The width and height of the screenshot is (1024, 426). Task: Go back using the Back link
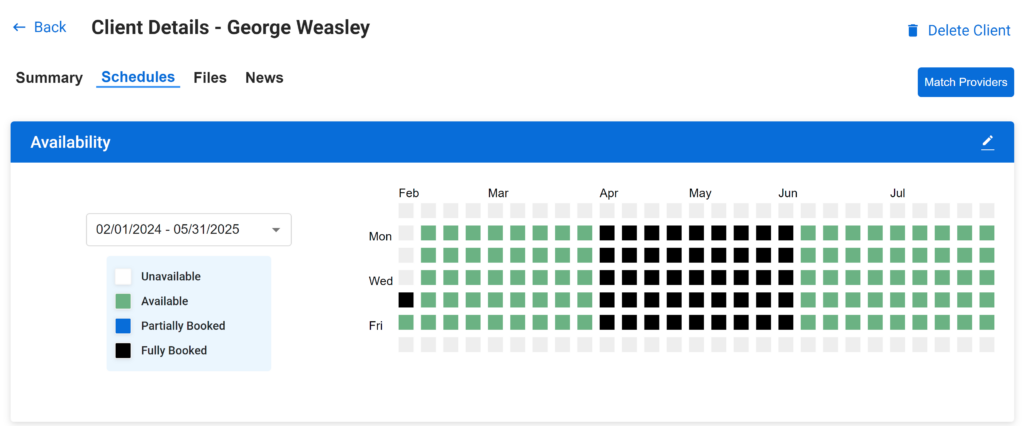tap(50, 27)
